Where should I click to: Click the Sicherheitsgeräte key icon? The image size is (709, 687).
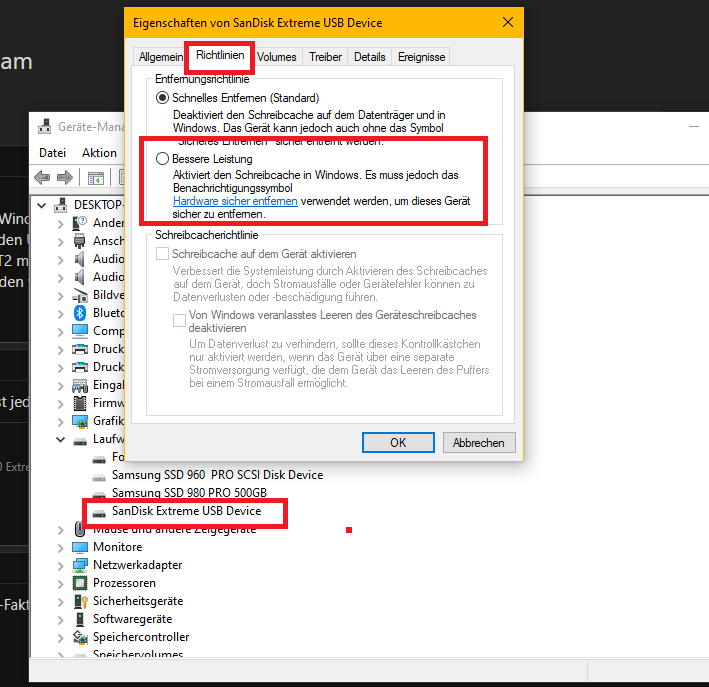[80, 602]
